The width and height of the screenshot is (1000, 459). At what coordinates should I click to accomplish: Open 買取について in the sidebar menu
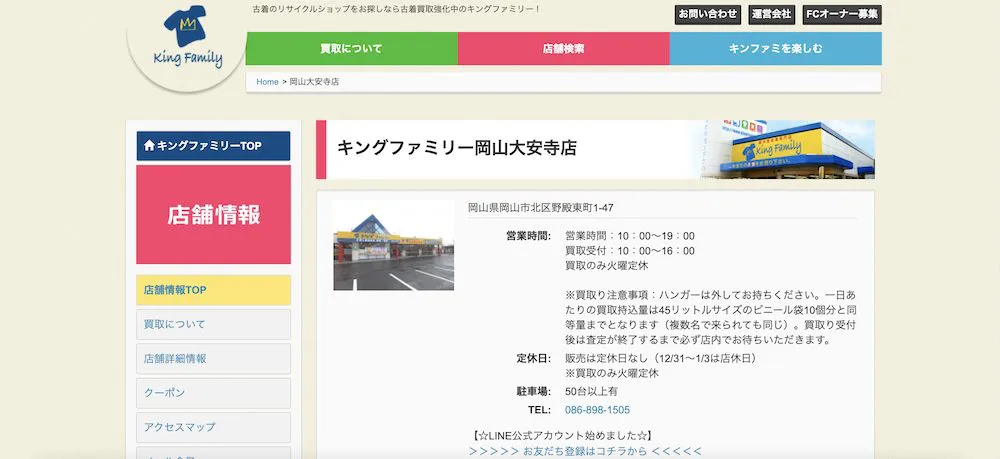[x=213, y=324]
